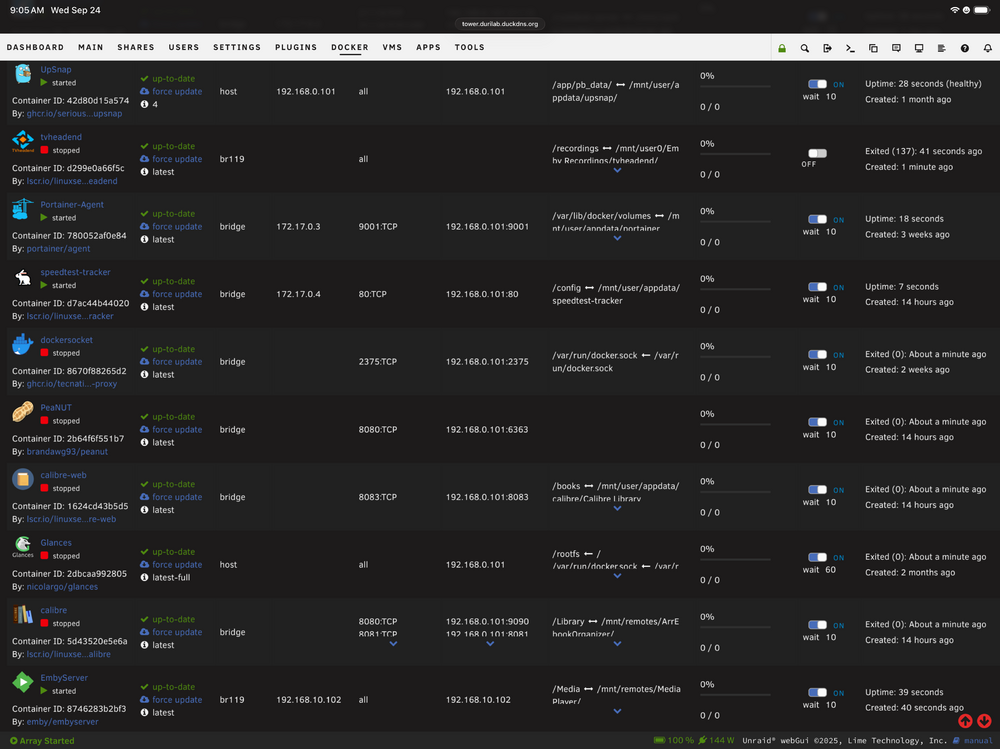Click the Glances wait value 60
The image size is (1000, 749).
point(831,570)
